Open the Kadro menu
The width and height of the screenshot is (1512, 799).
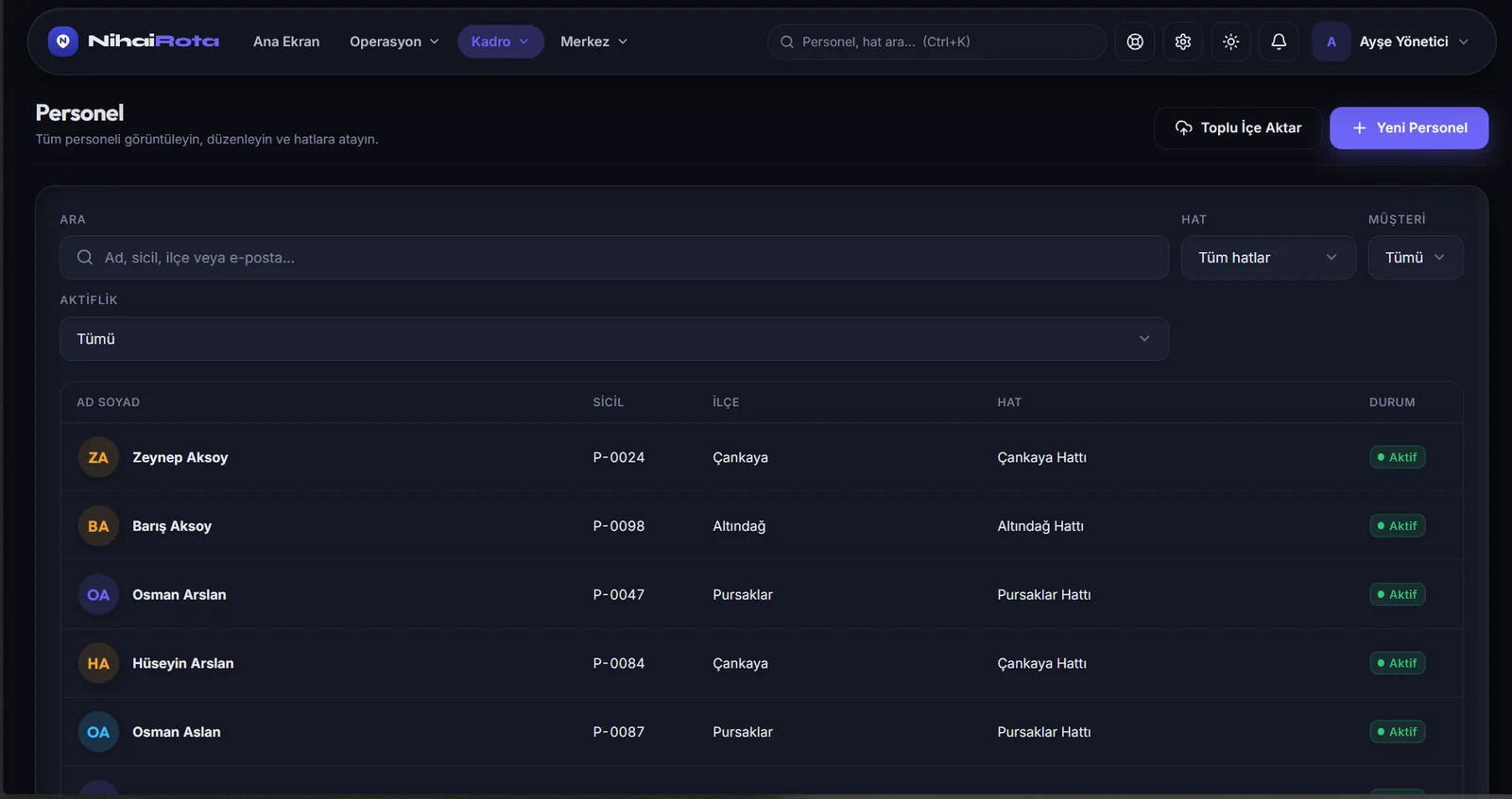[x=501, y=42]
